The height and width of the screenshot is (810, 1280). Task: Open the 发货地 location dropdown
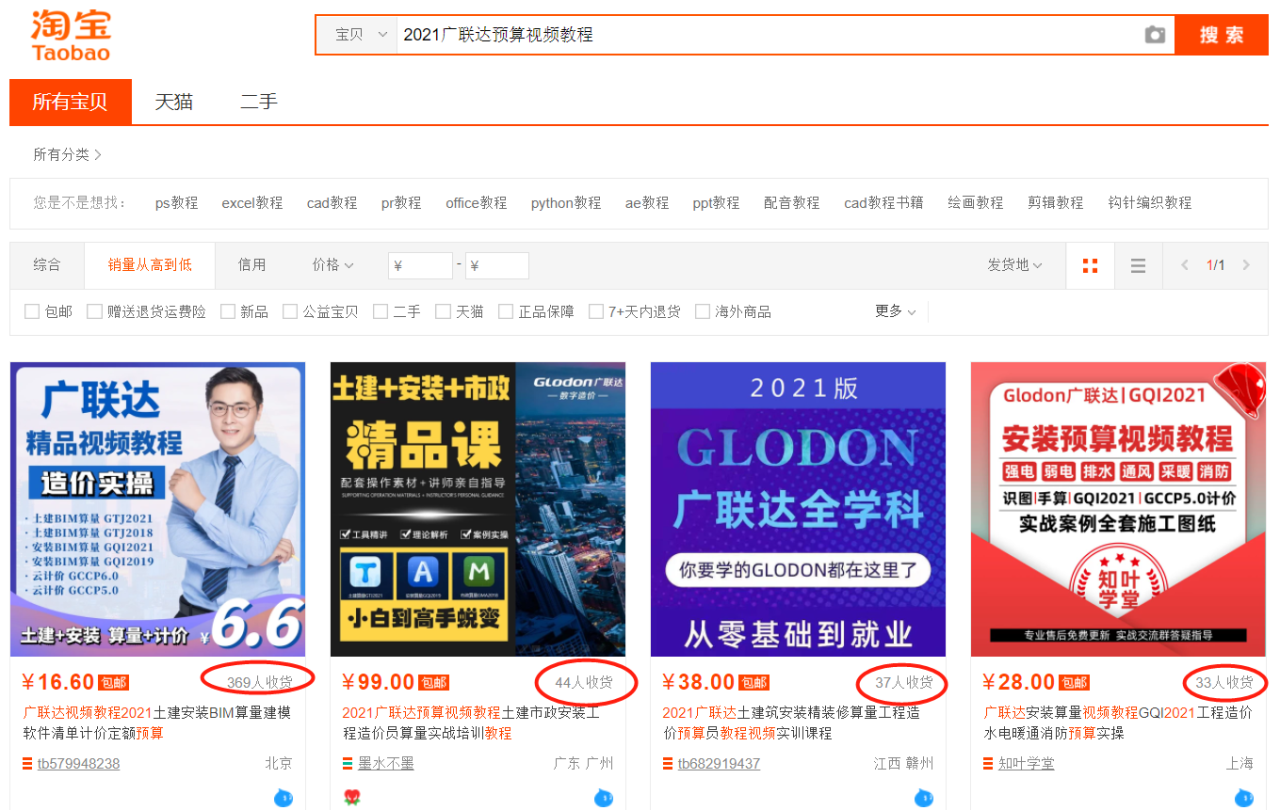pos(1014,265)
